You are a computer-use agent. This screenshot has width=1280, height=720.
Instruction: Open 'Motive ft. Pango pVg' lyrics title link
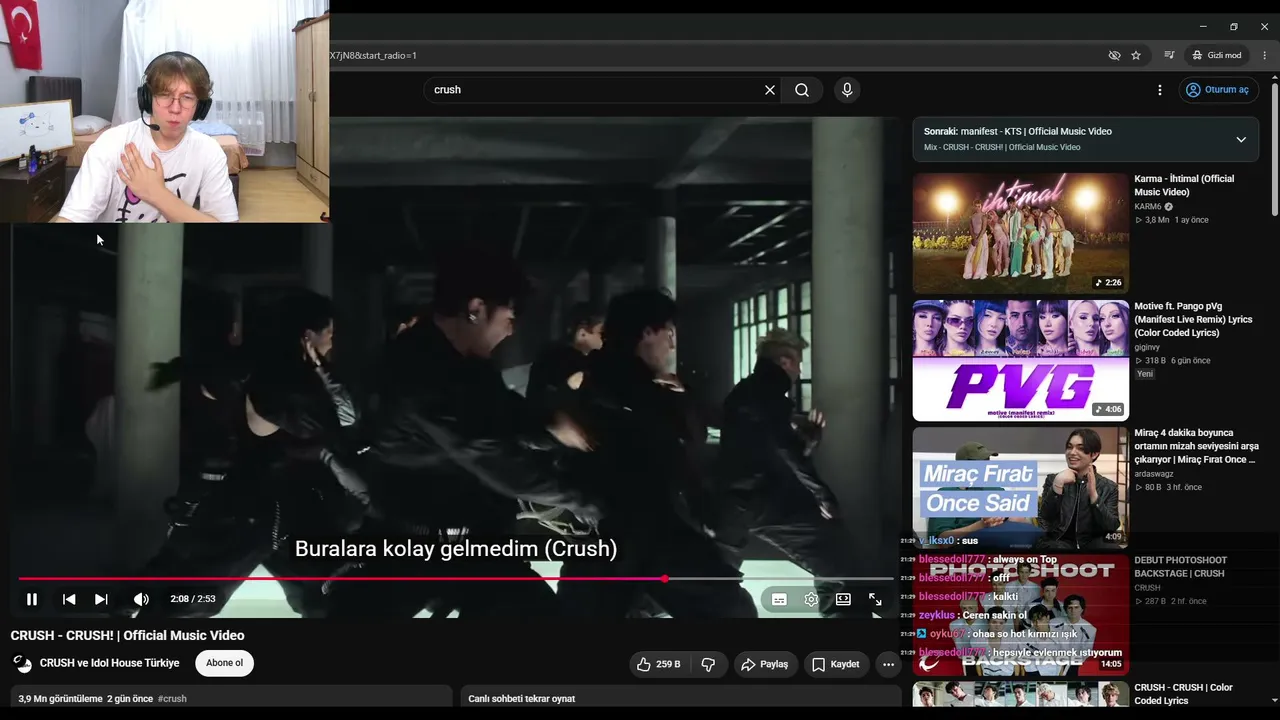click(1193, 319)
